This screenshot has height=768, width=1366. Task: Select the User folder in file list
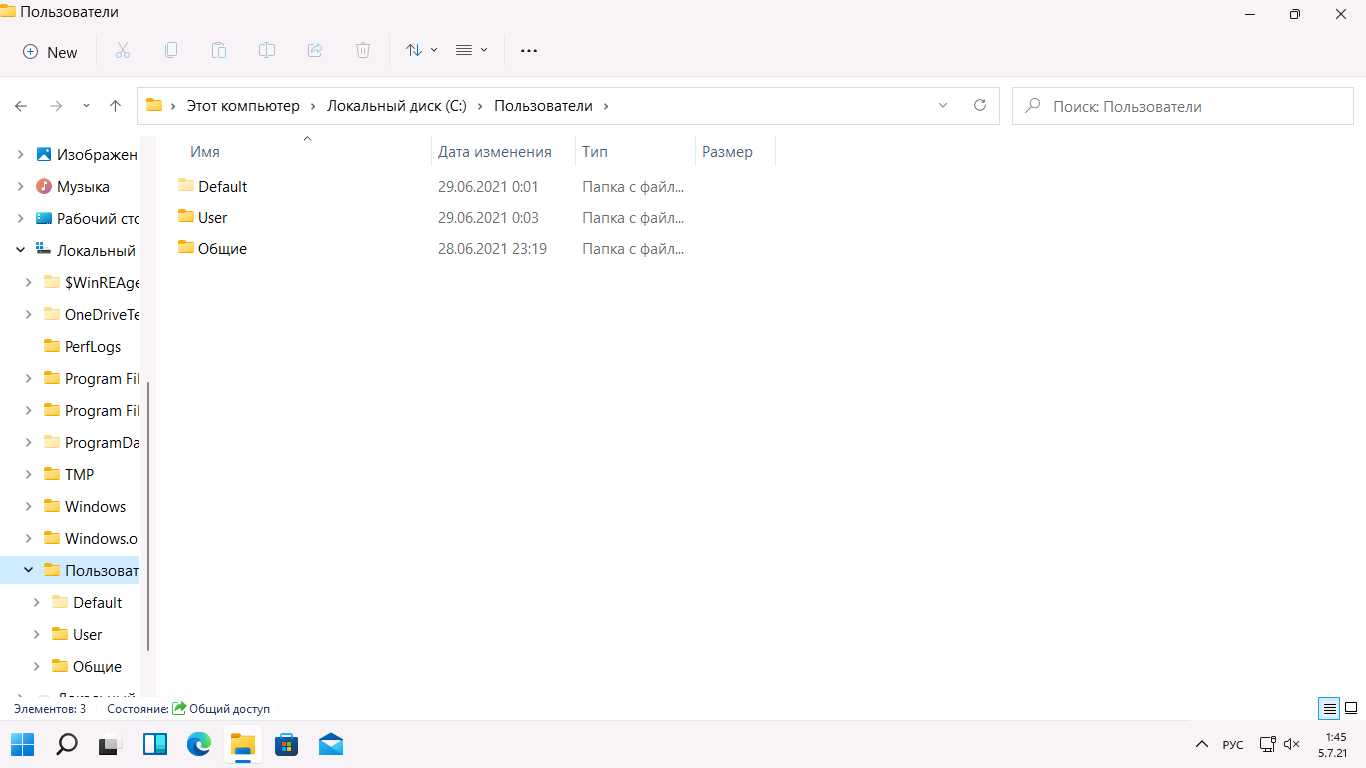[212, 218]
